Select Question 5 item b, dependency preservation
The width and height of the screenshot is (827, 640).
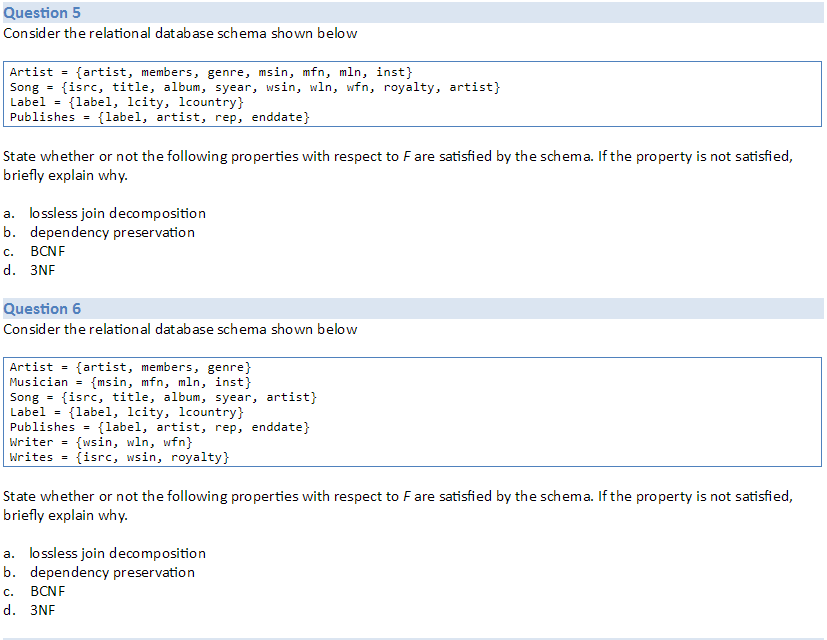point(112,232)
